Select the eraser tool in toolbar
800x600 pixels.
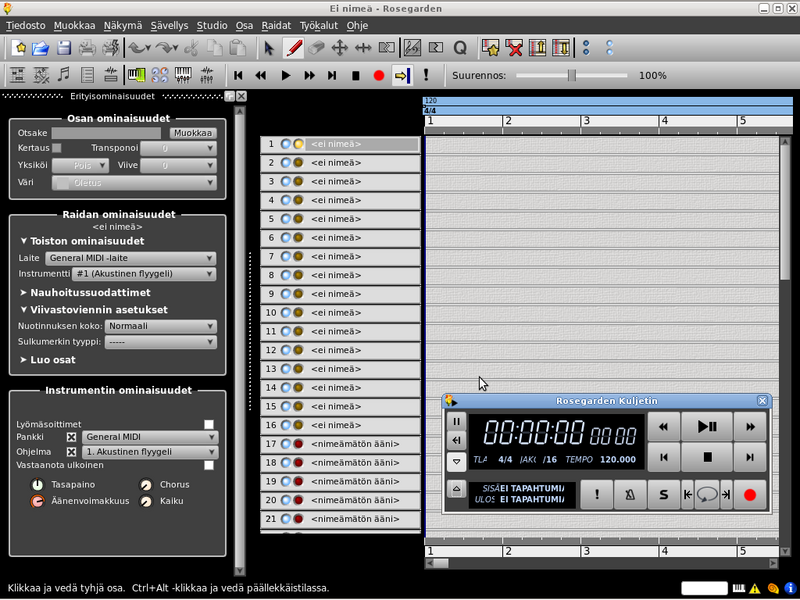[316, 47]
